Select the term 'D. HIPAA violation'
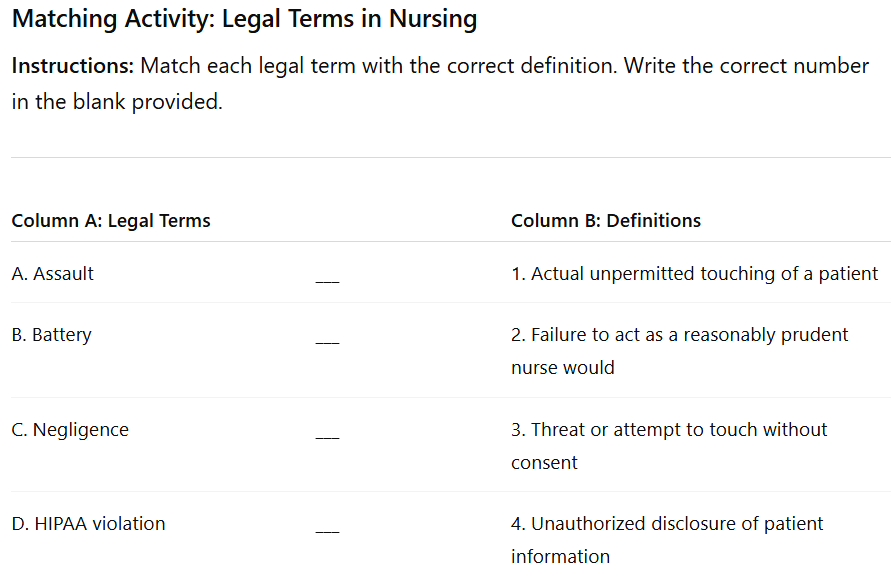Viewport: 896px width, 582px height. click(x=89, y=524)
